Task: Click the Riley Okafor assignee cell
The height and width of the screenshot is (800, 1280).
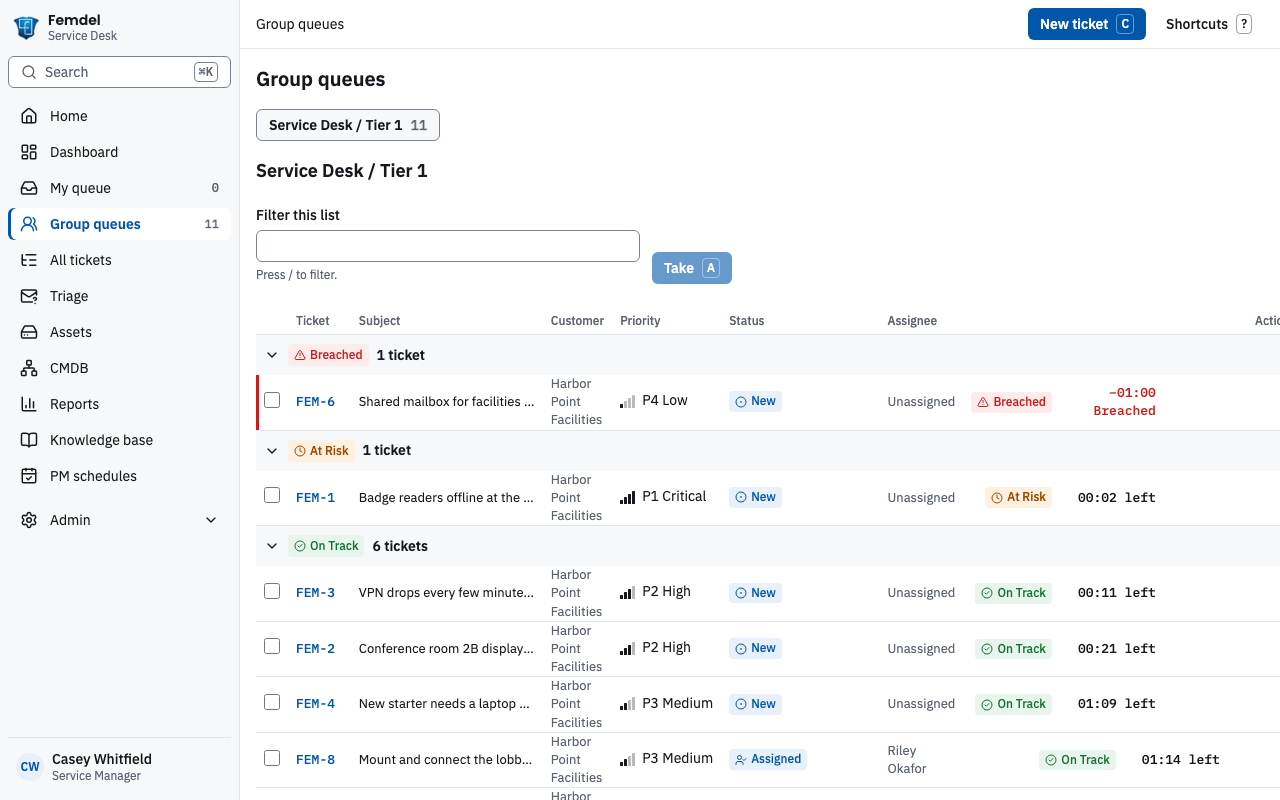Action: point(907,760)
